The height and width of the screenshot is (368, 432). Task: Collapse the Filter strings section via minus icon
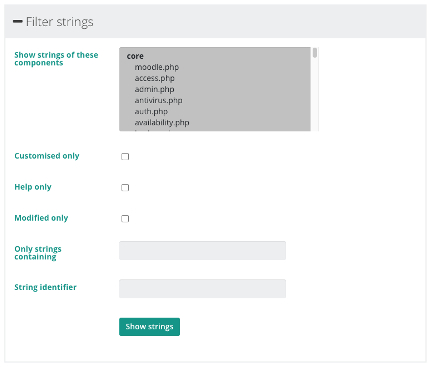17,22
